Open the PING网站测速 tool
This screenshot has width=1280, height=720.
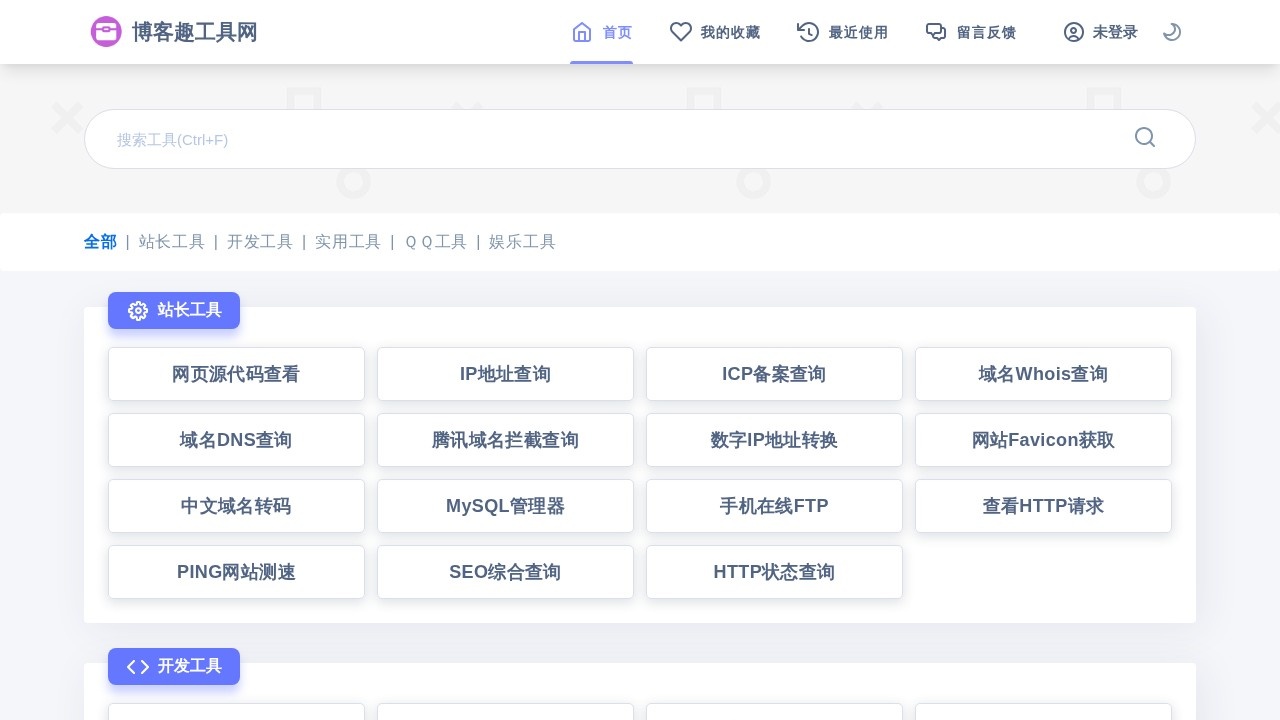[x=236, y=571]
